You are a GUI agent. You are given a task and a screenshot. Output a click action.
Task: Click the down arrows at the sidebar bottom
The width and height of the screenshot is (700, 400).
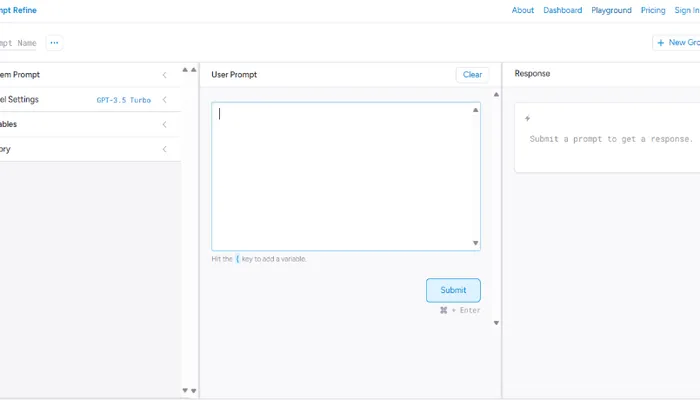click(189, 391)
